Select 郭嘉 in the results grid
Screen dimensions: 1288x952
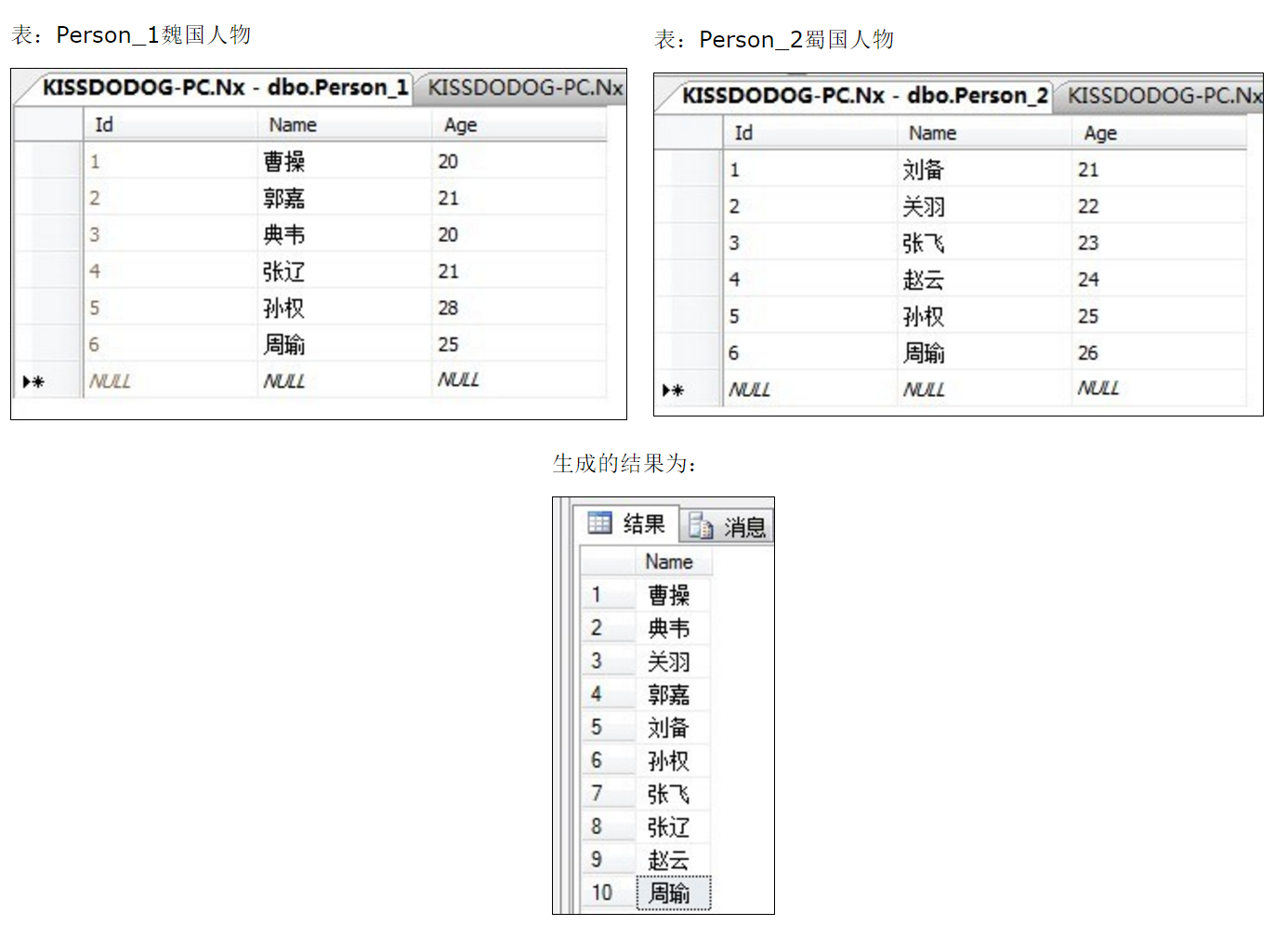pos(674,694)
